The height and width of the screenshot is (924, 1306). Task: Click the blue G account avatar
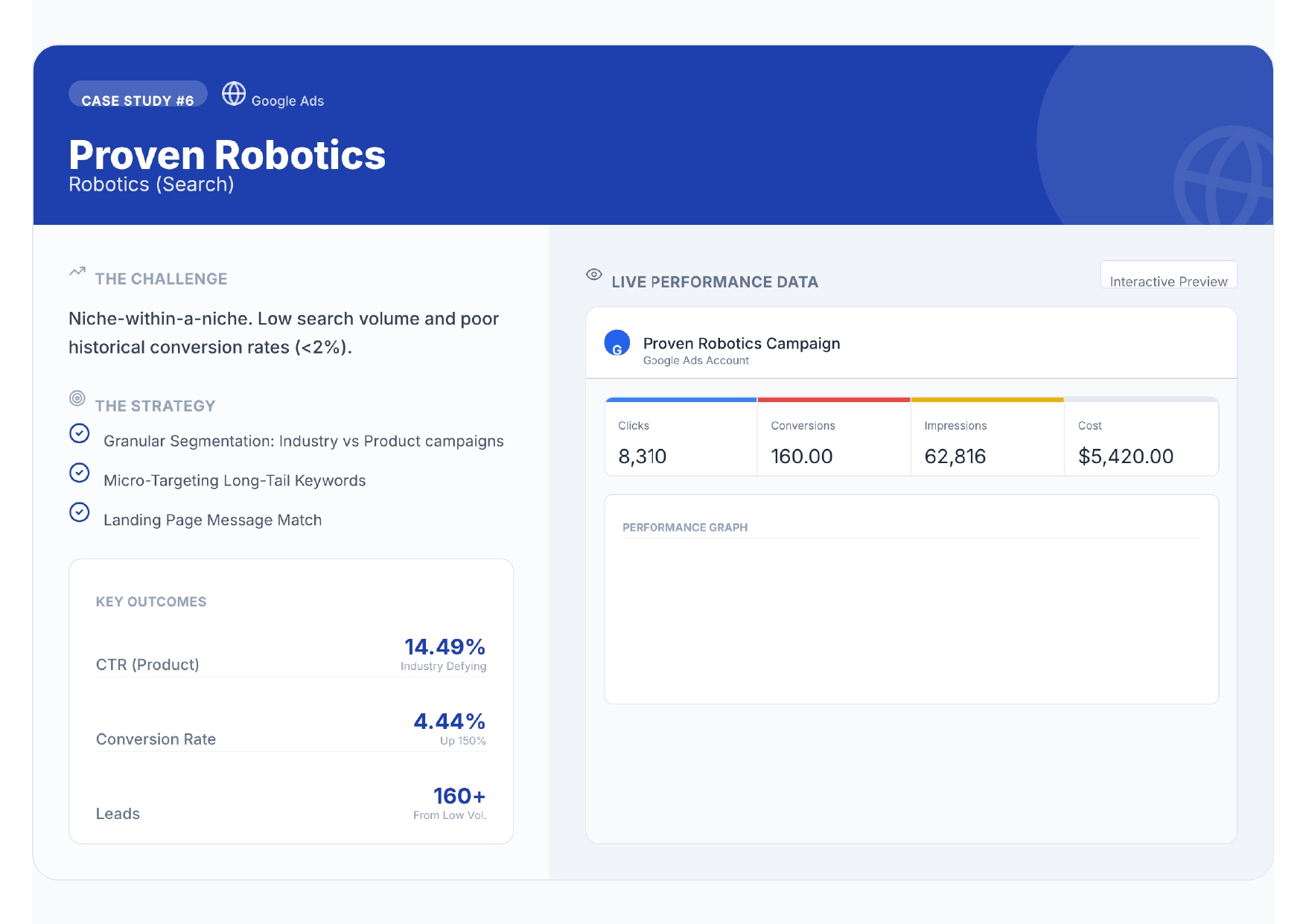[x=617, y=343]
